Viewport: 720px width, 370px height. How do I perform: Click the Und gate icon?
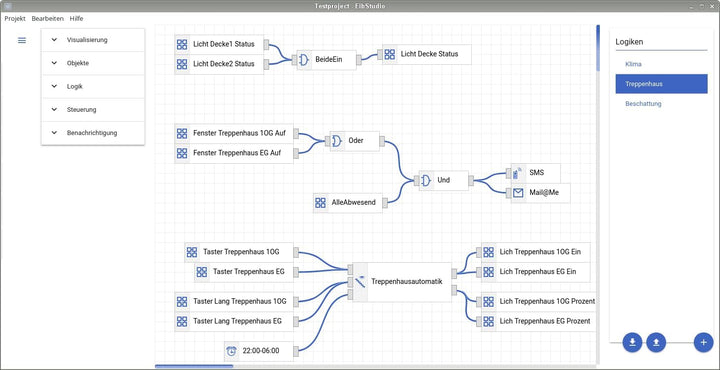(426, 180)
